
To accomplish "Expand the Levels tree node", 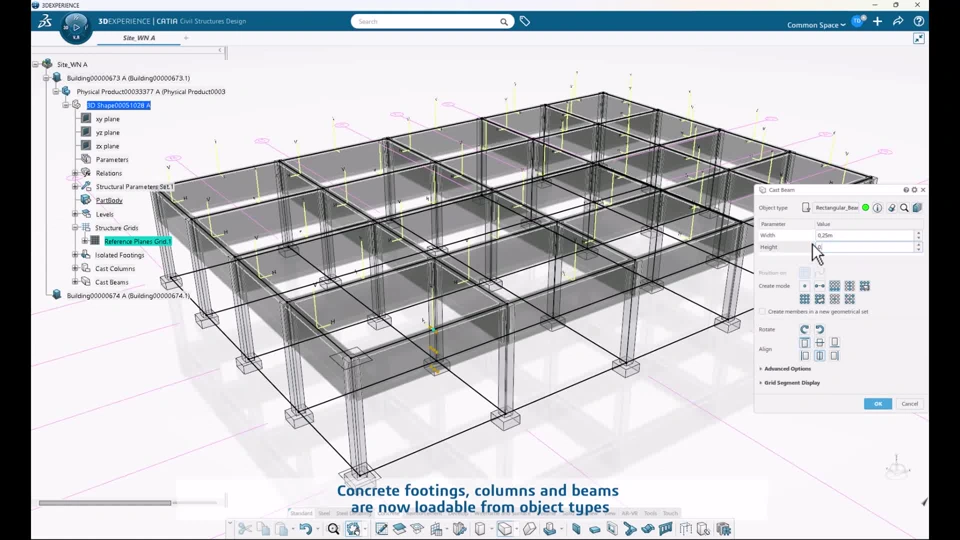I will pyautogui.click(x=75, y=214).
